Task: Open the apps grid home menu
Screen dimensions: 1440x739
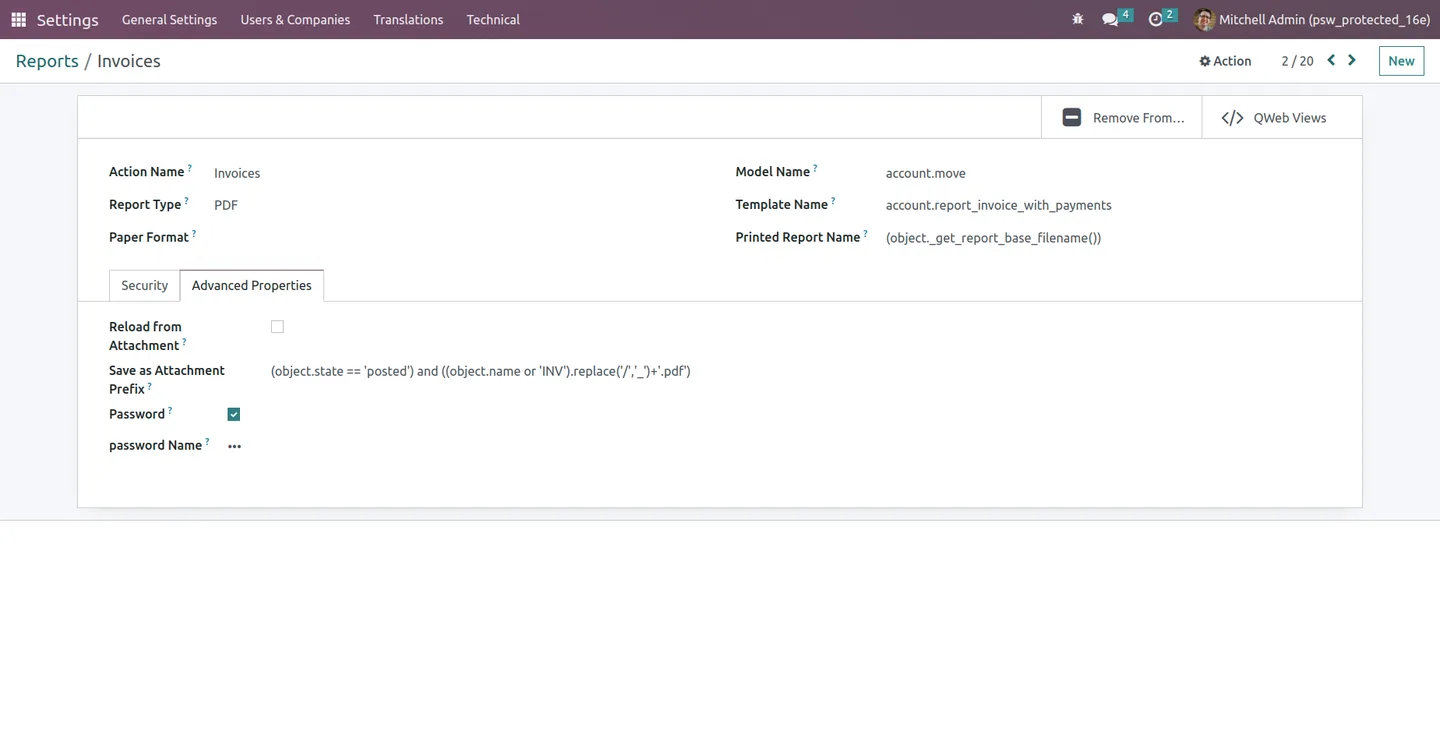Action: tap(18, 19)
